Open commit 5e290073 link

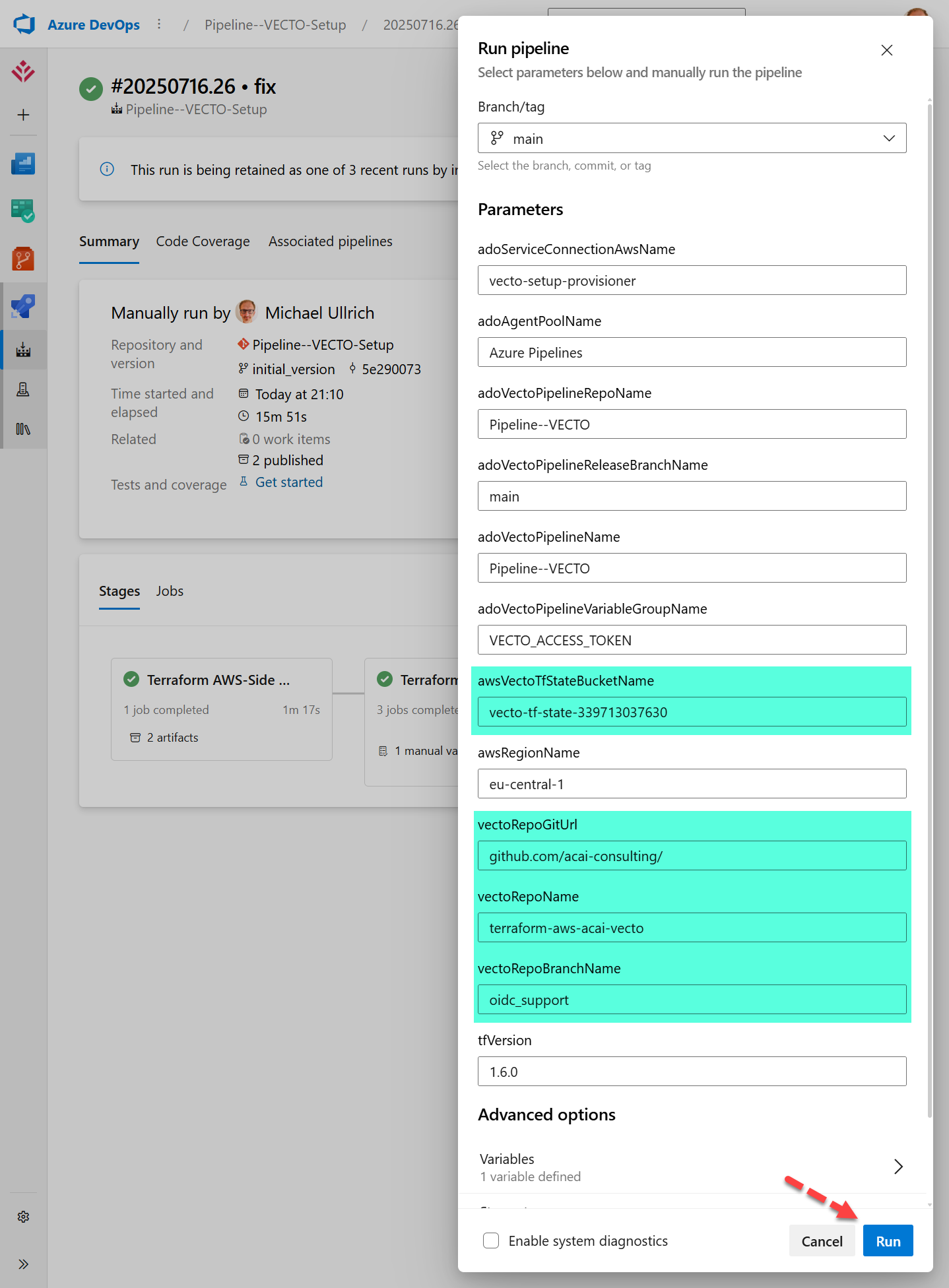click(391, 369)
